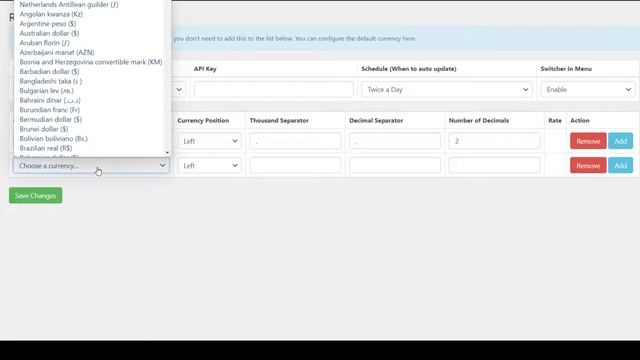The image size is (640, 360).
Task: Select Bolivian boliviano (Bs.)
Action: 53,139
